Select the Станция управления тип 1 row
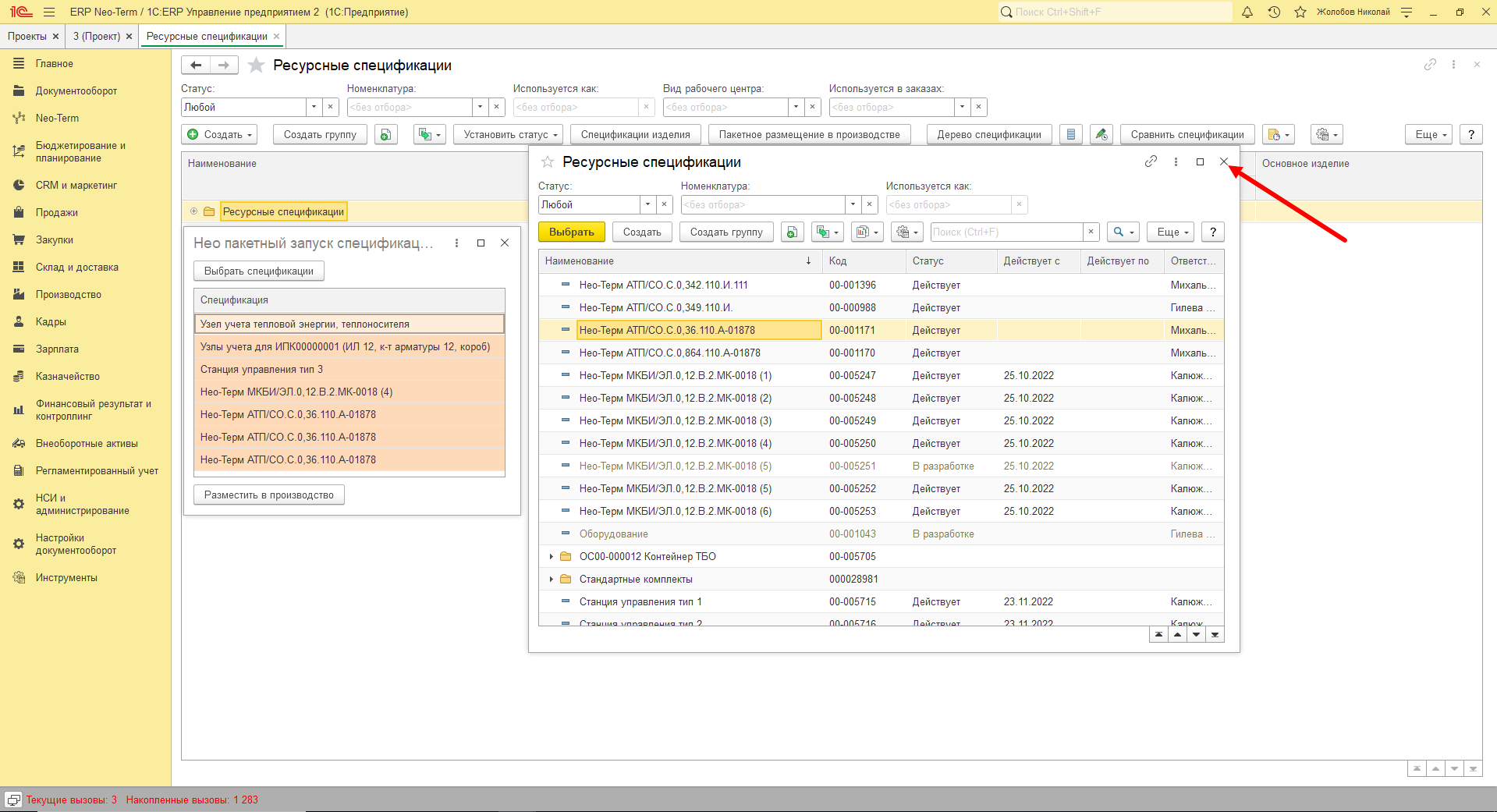This screenshot has width=1497, height=812. coord(881,602)
